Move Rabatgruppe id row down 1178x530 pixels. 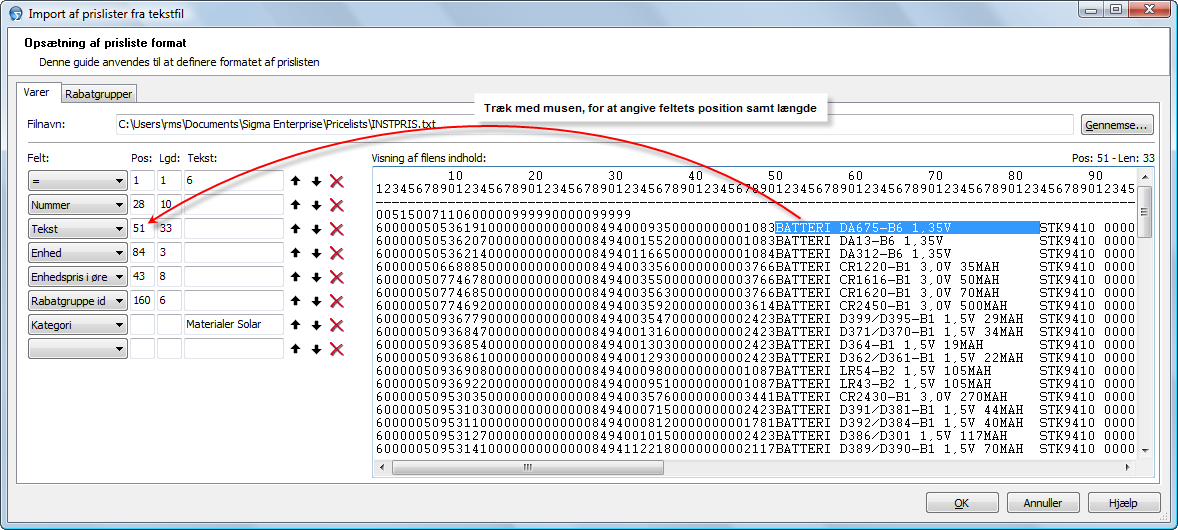pos(316,301)
